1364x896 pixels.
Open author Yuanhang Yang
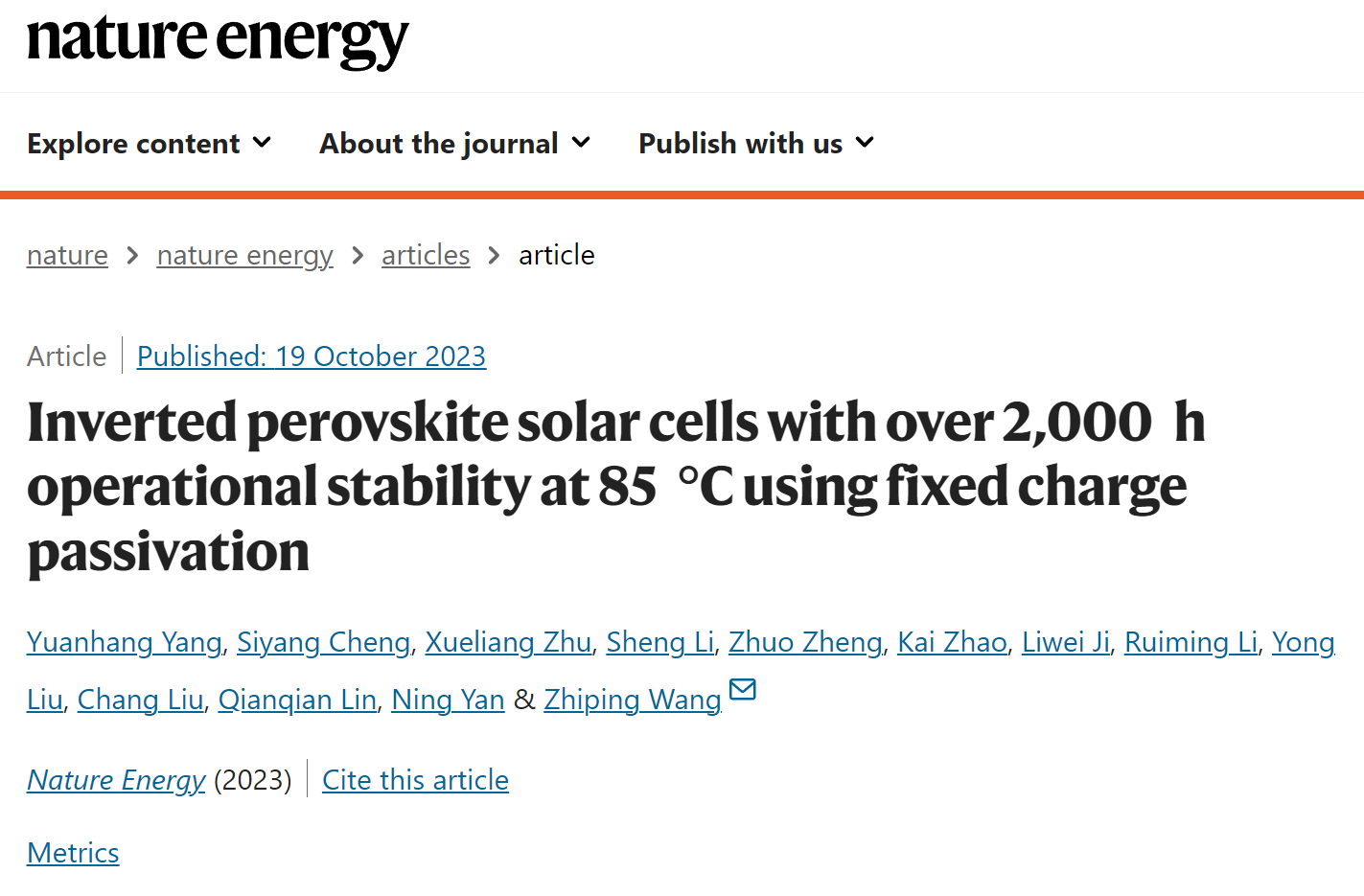125,642
